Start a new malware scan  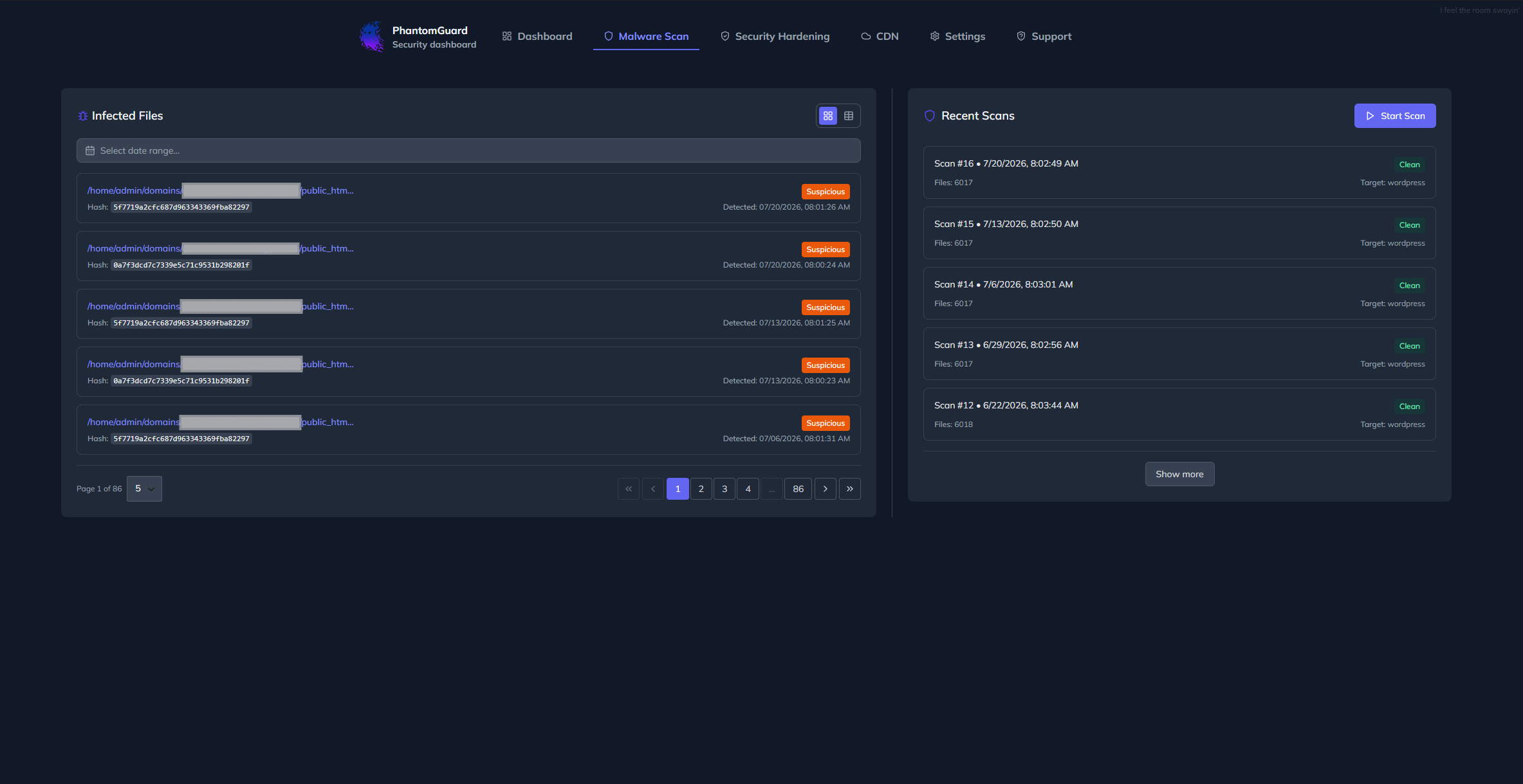[x=1395, y=116]
